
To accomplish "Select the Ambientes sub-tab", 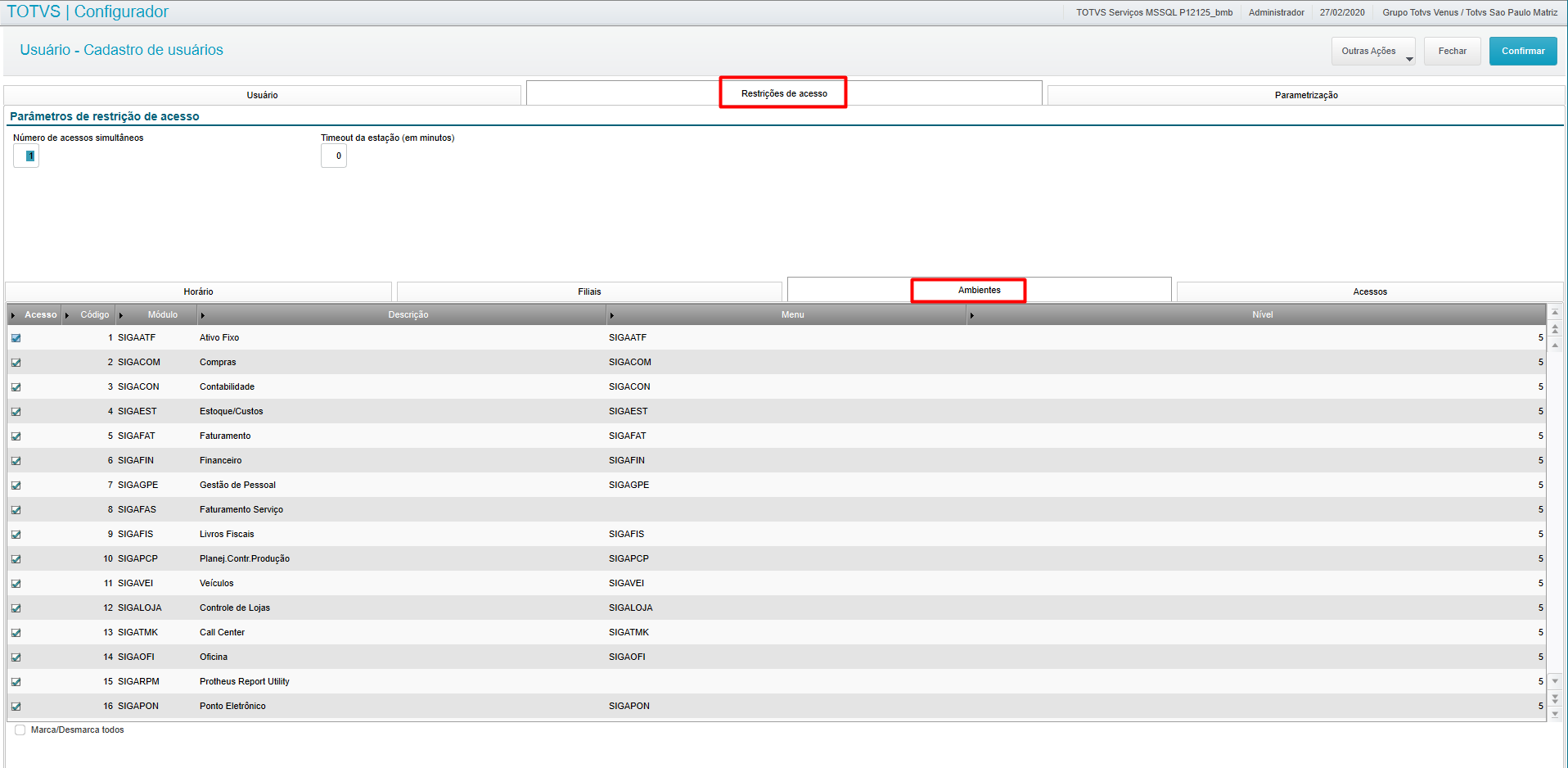I will tap(980, 290).
